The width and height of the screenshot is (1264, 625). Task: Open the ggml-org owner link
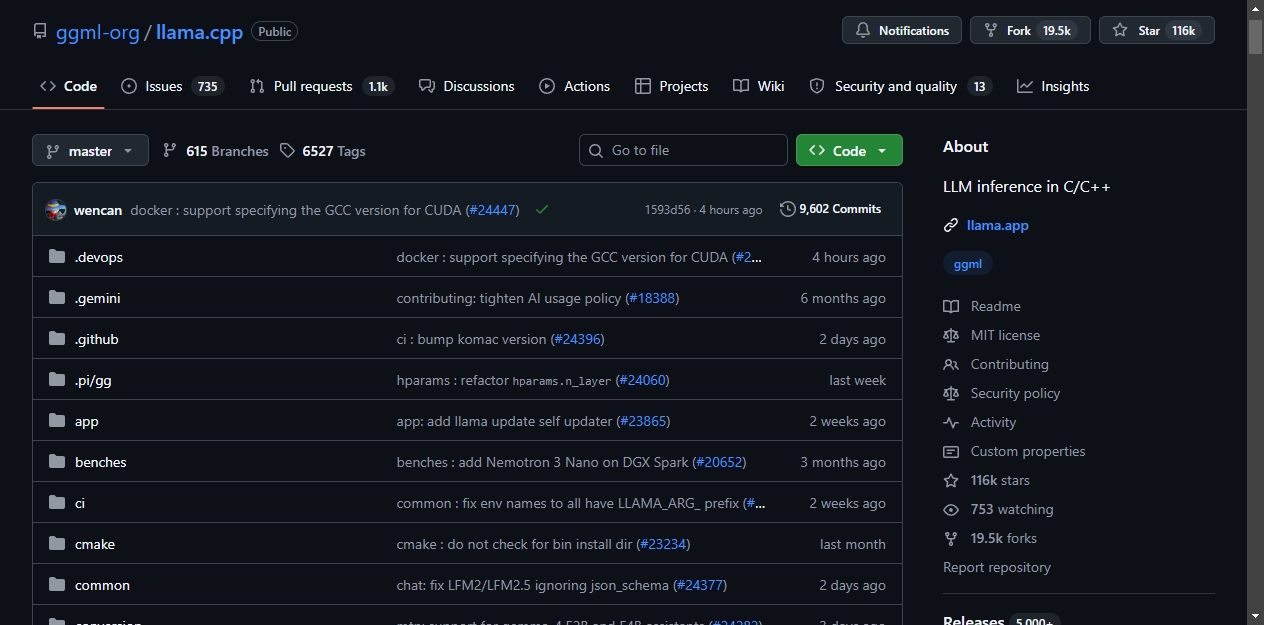pyautogui.click(x=98, y=32)
